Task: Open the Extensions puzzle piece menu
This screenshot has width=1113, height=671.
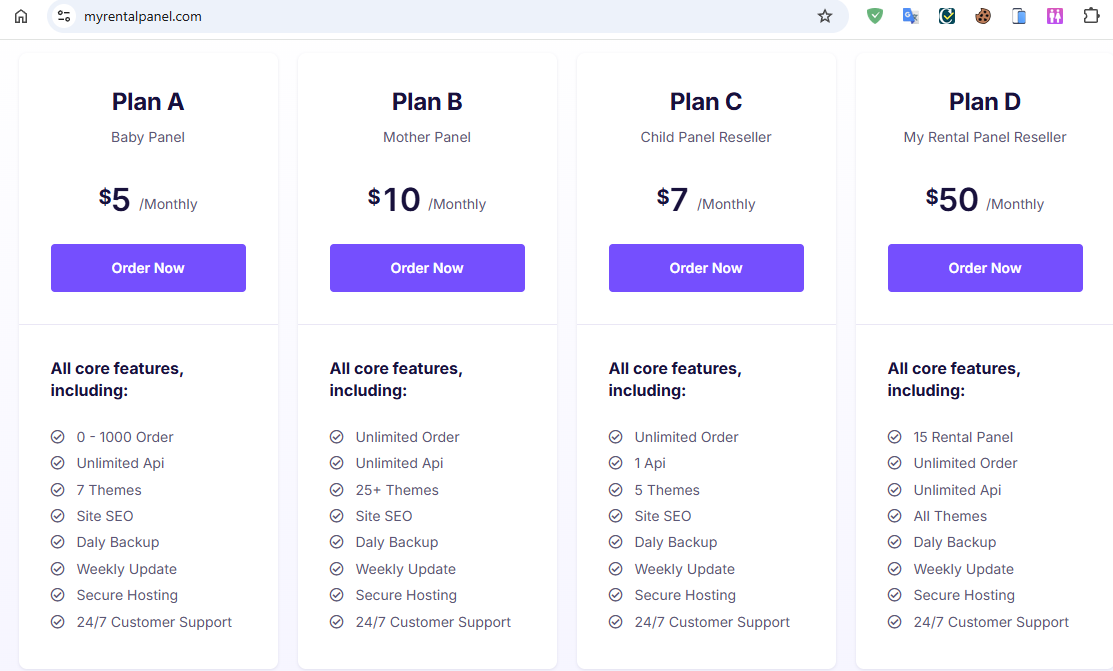Action: [x=1091, y=16]
